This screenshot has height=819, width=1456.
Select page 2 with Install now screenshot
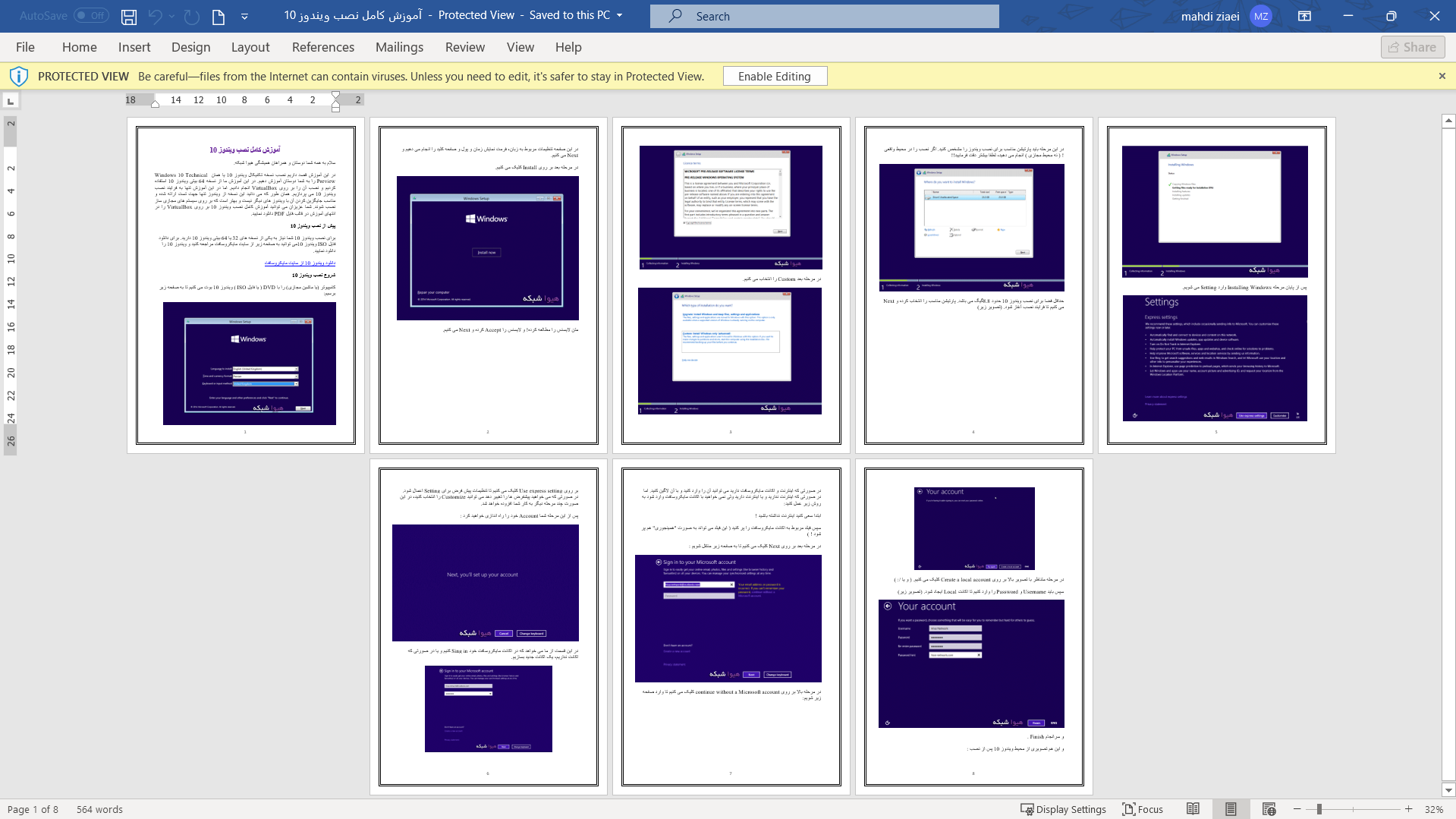point(489,285)
